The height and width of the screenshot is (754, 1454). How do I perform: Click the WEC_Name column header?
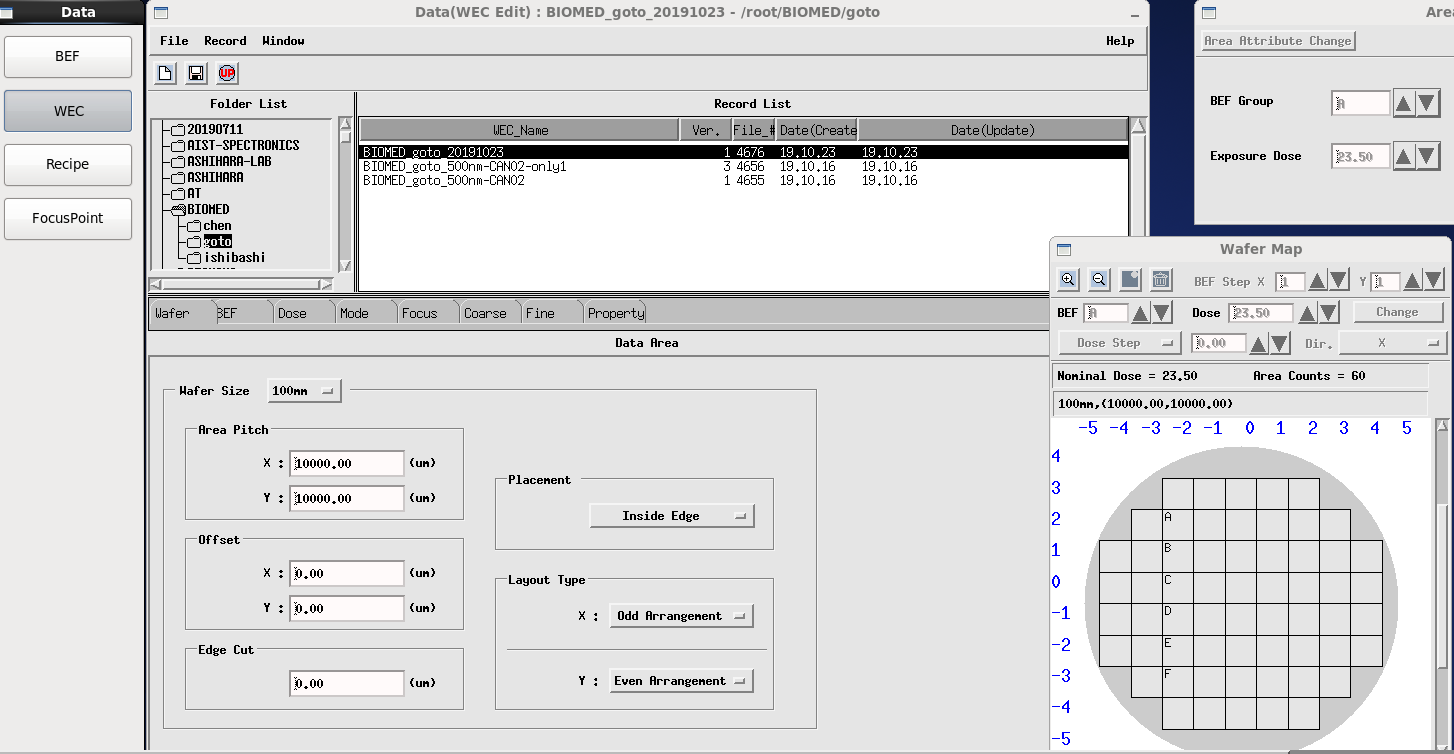pyautogui.click(x=520, y=130)
